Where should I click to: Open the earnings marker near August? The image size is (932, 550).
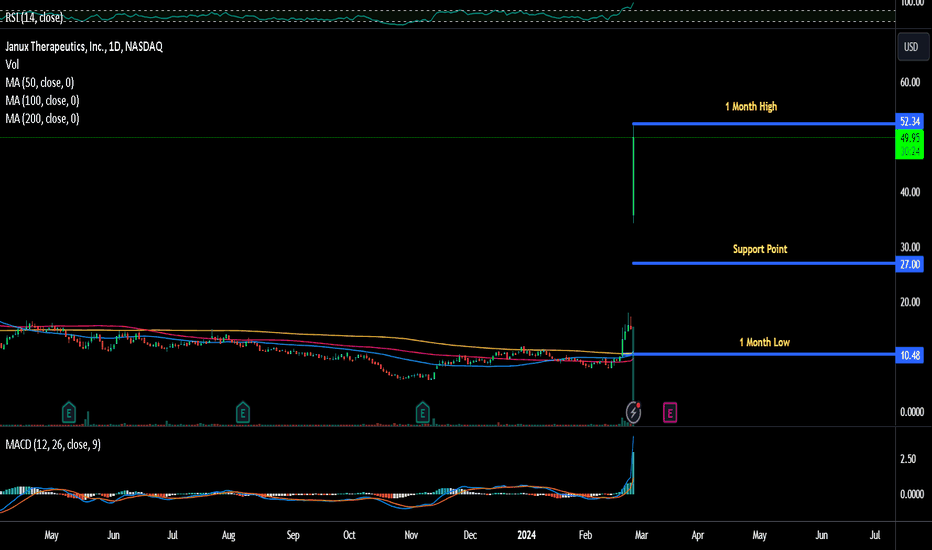click(242, 410)
